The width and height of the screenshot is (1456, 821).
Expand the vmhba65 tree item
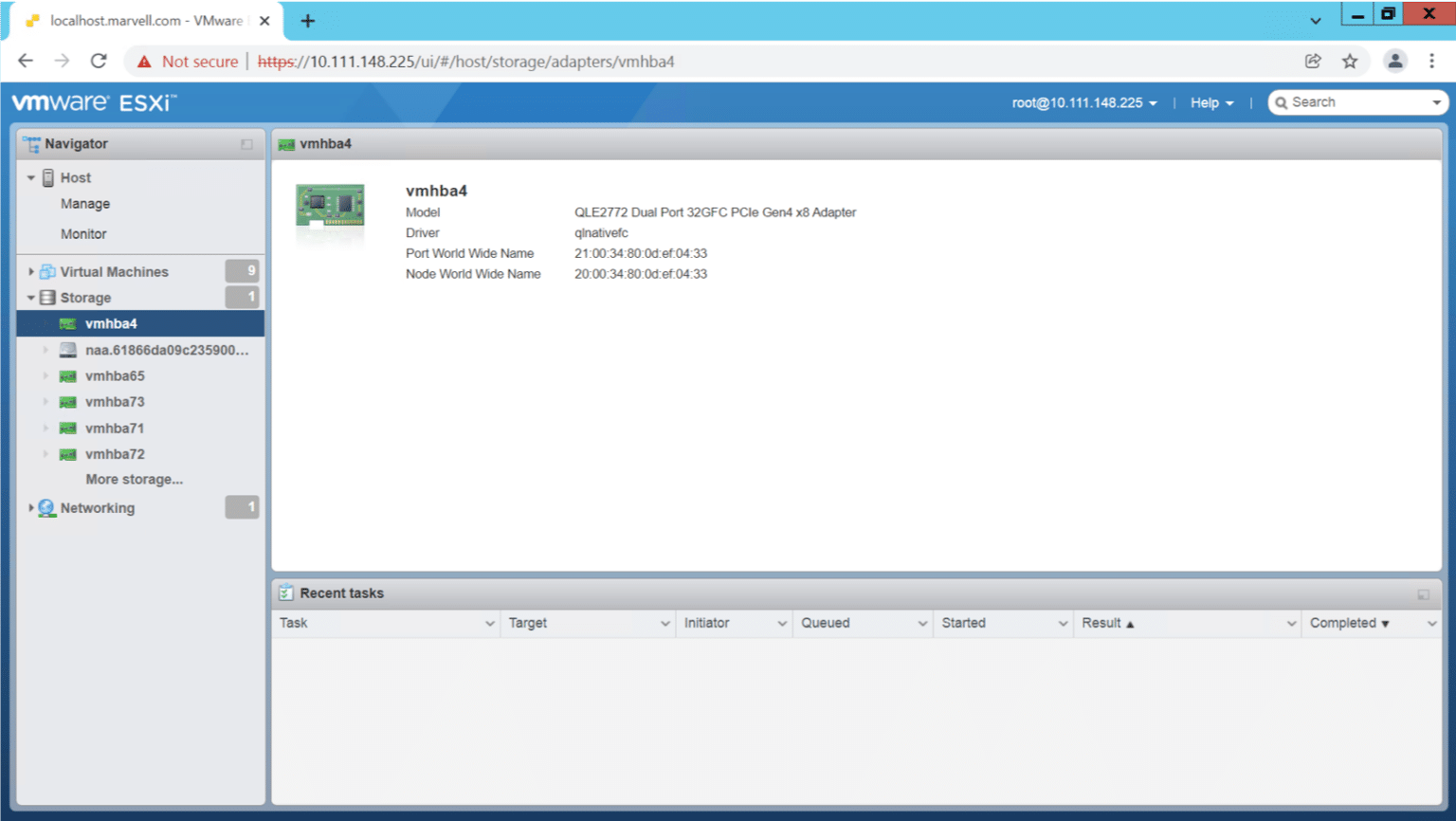click(45, 376)
